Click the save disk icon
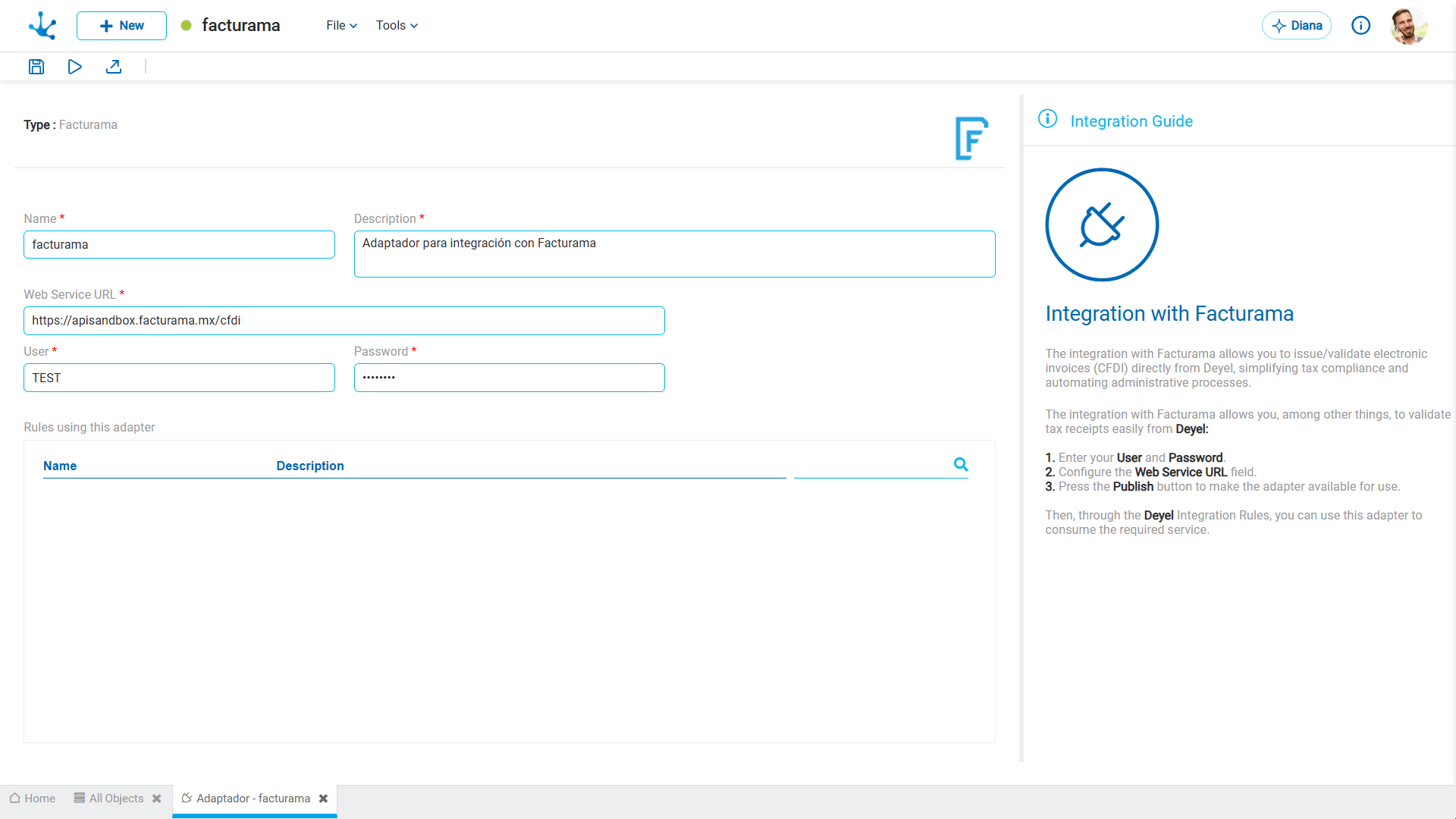Image resolution: width=1456 pixels, height=819 pixels. click(x=36, y=67)
